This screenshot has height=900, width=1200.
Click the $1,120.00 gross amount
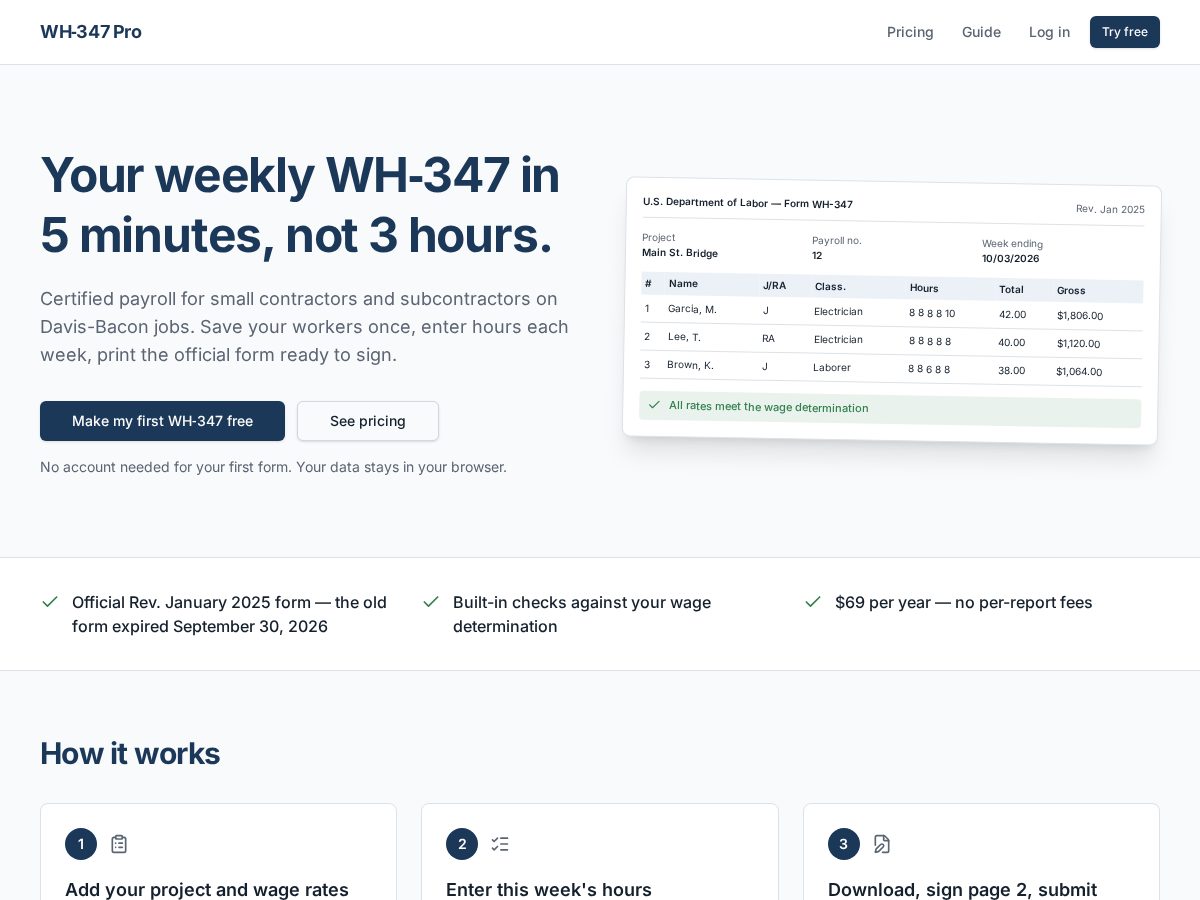click(1079, 344)
